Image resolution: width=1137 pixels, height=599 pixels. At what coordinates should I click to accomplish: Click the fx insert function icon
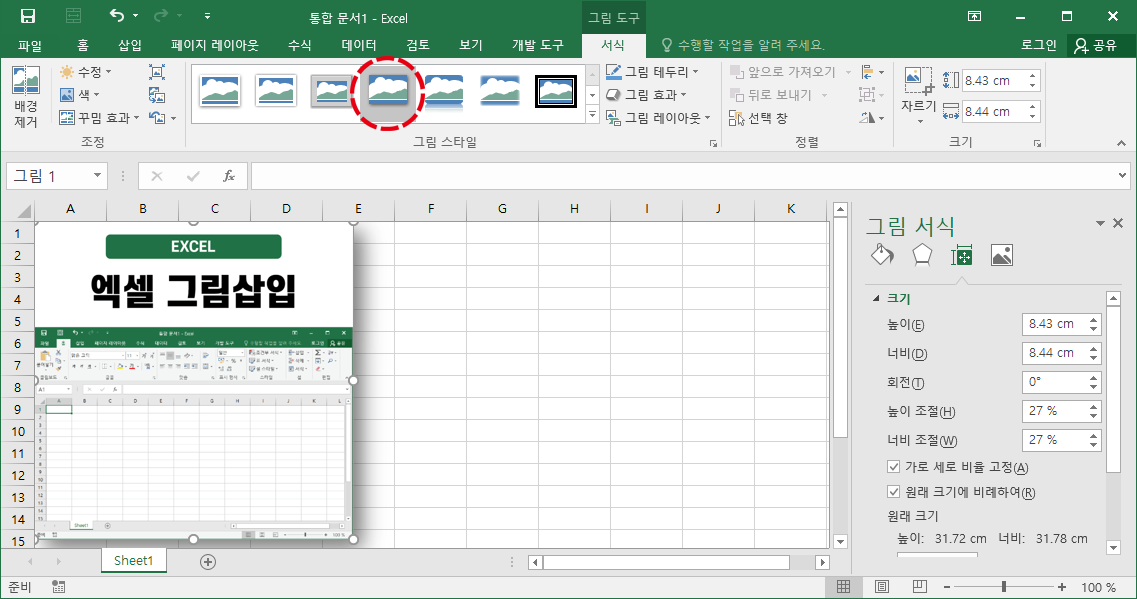click(x=228, y=175)
